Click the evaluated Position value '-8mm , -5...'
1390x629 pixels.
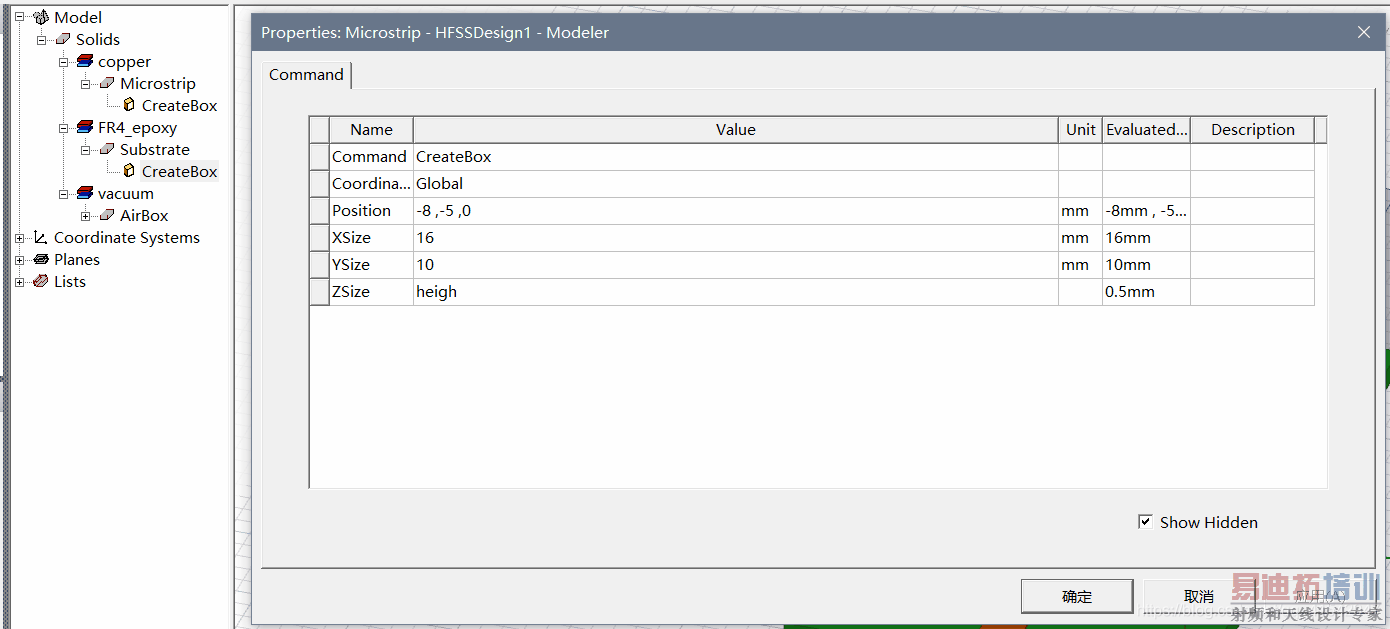1146,211
